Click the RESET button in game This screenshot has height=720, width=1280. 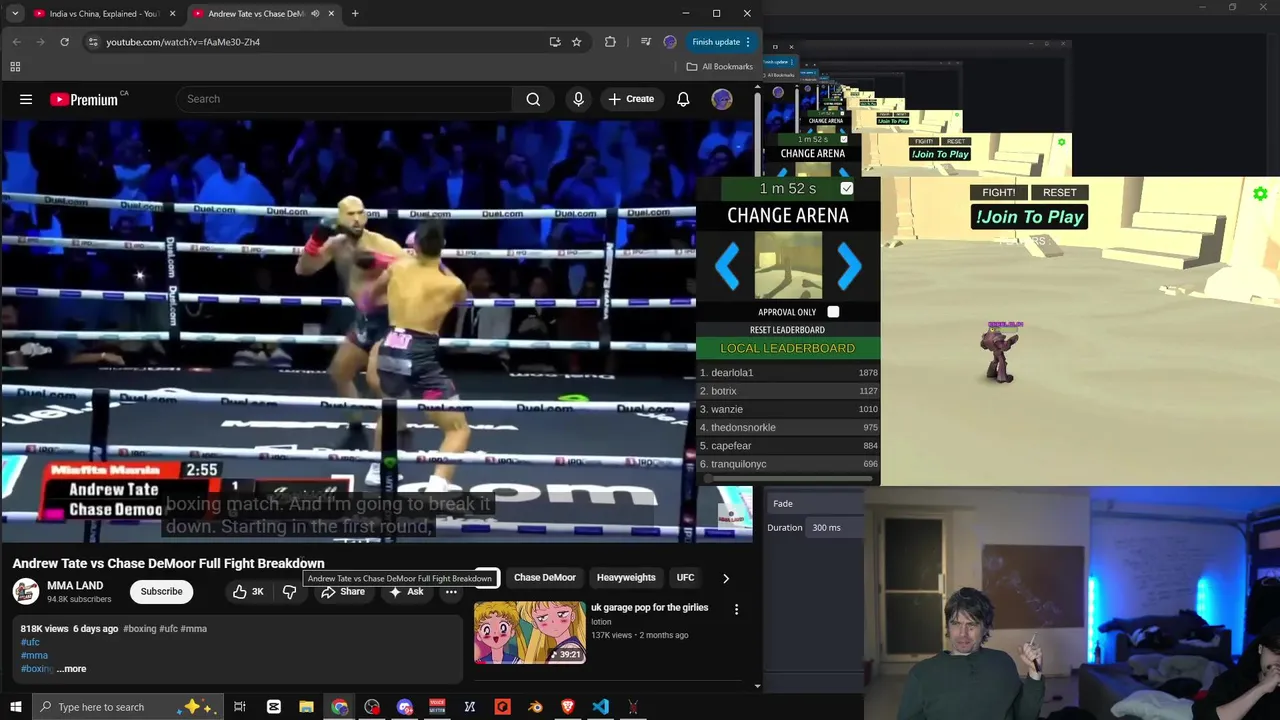[1060, 192]
